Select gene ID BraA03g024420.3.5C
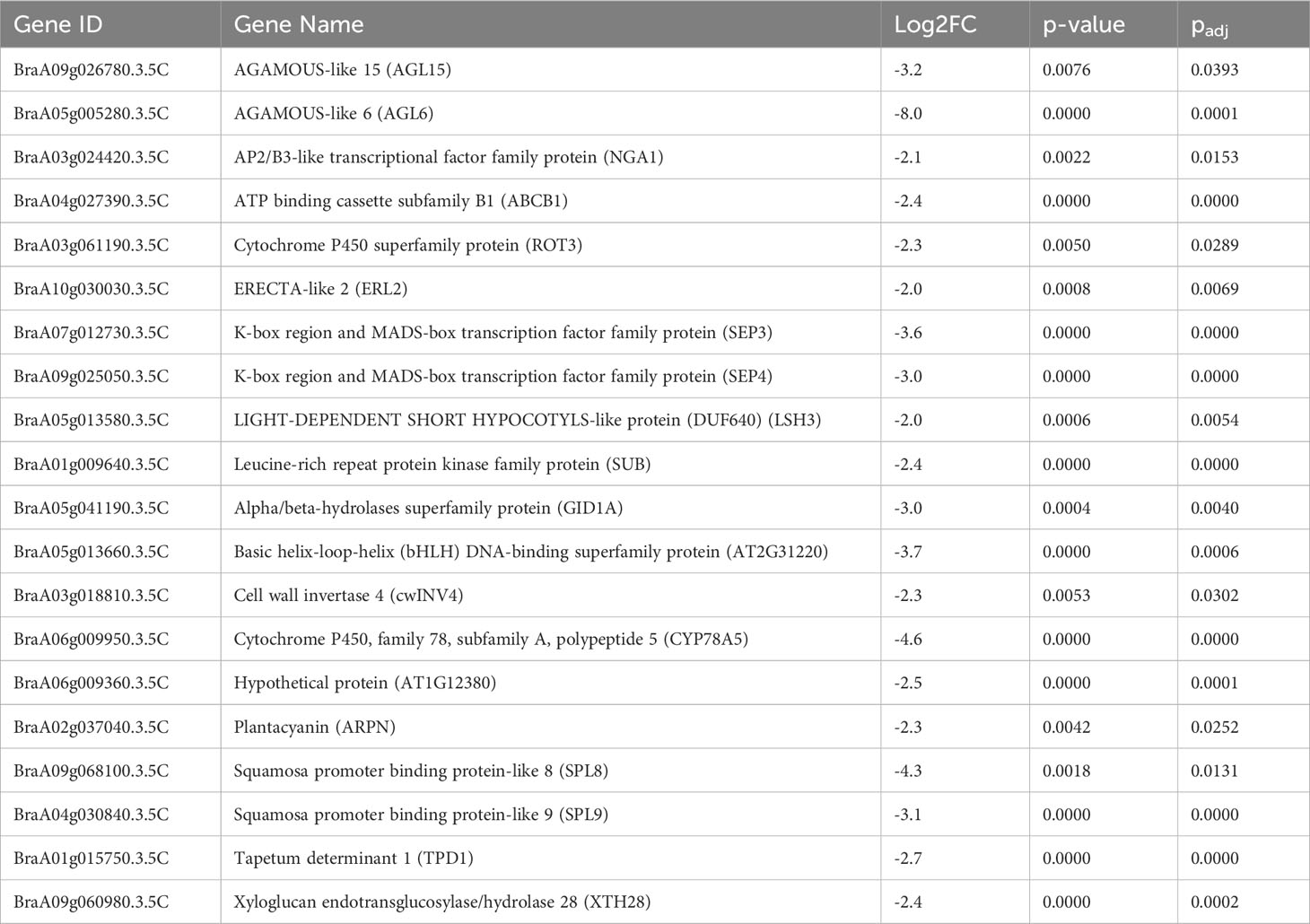 (91, 158)
